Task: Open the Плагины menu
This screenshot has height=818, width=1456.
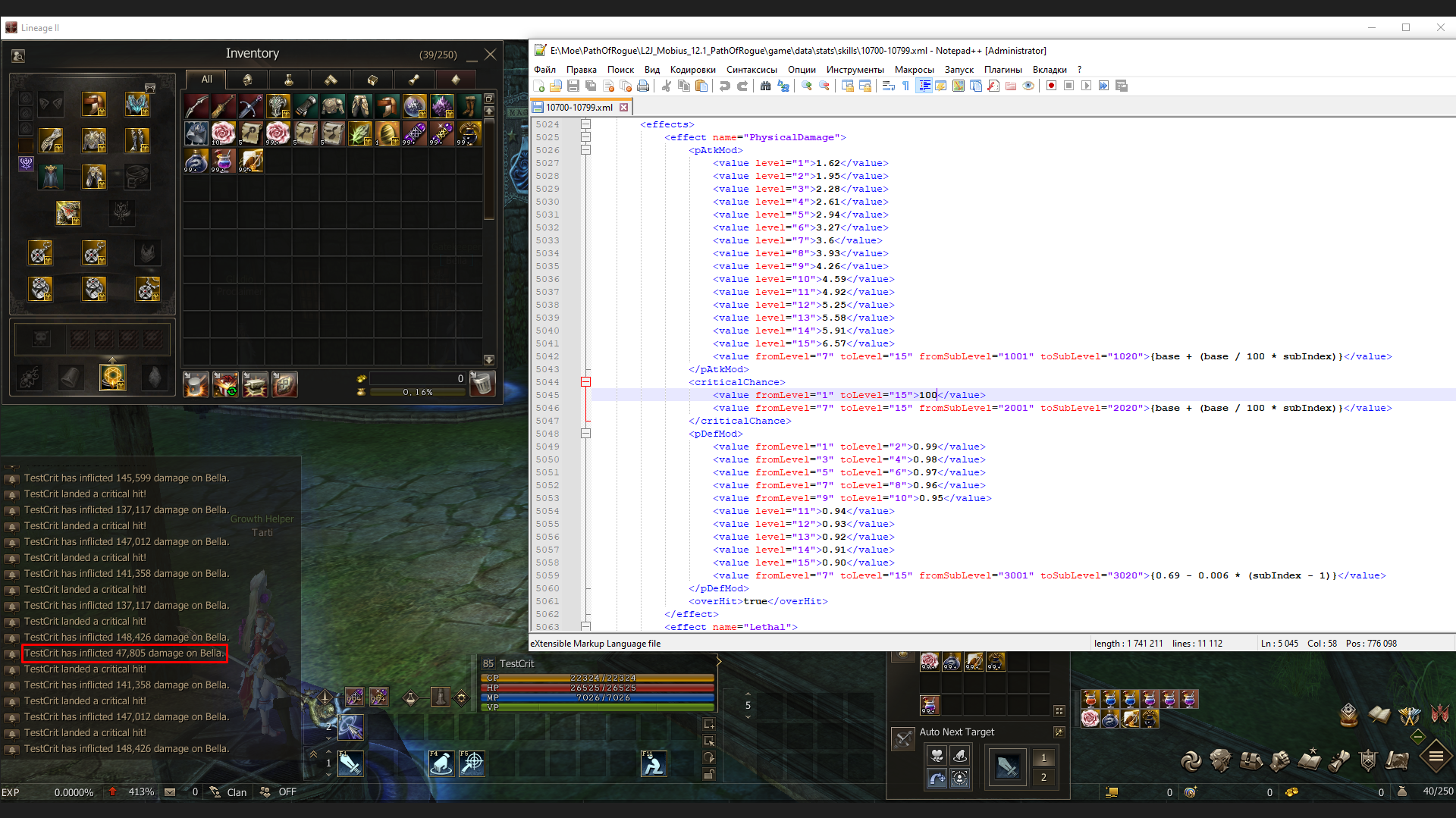Action: [x=1003, y=70]
